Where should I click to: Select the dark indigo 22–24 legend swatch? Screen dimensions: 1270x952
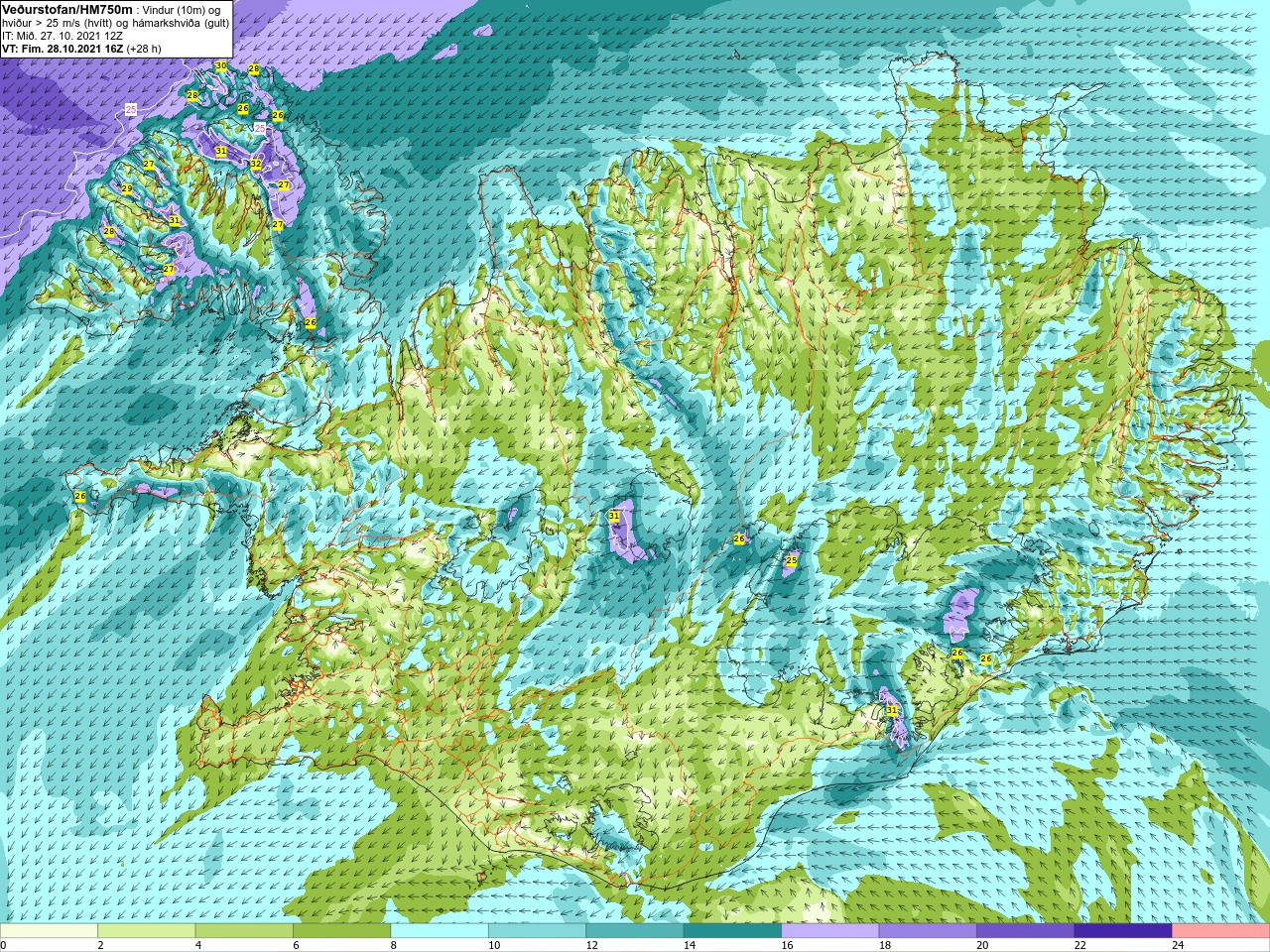1123,931
